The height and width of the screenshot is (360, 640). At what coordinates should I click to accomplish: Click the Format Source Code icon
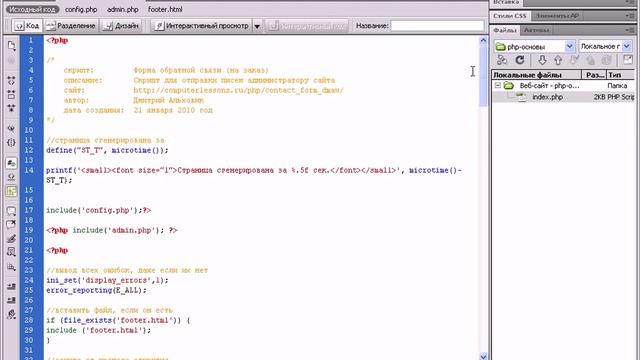pos(11,314)
